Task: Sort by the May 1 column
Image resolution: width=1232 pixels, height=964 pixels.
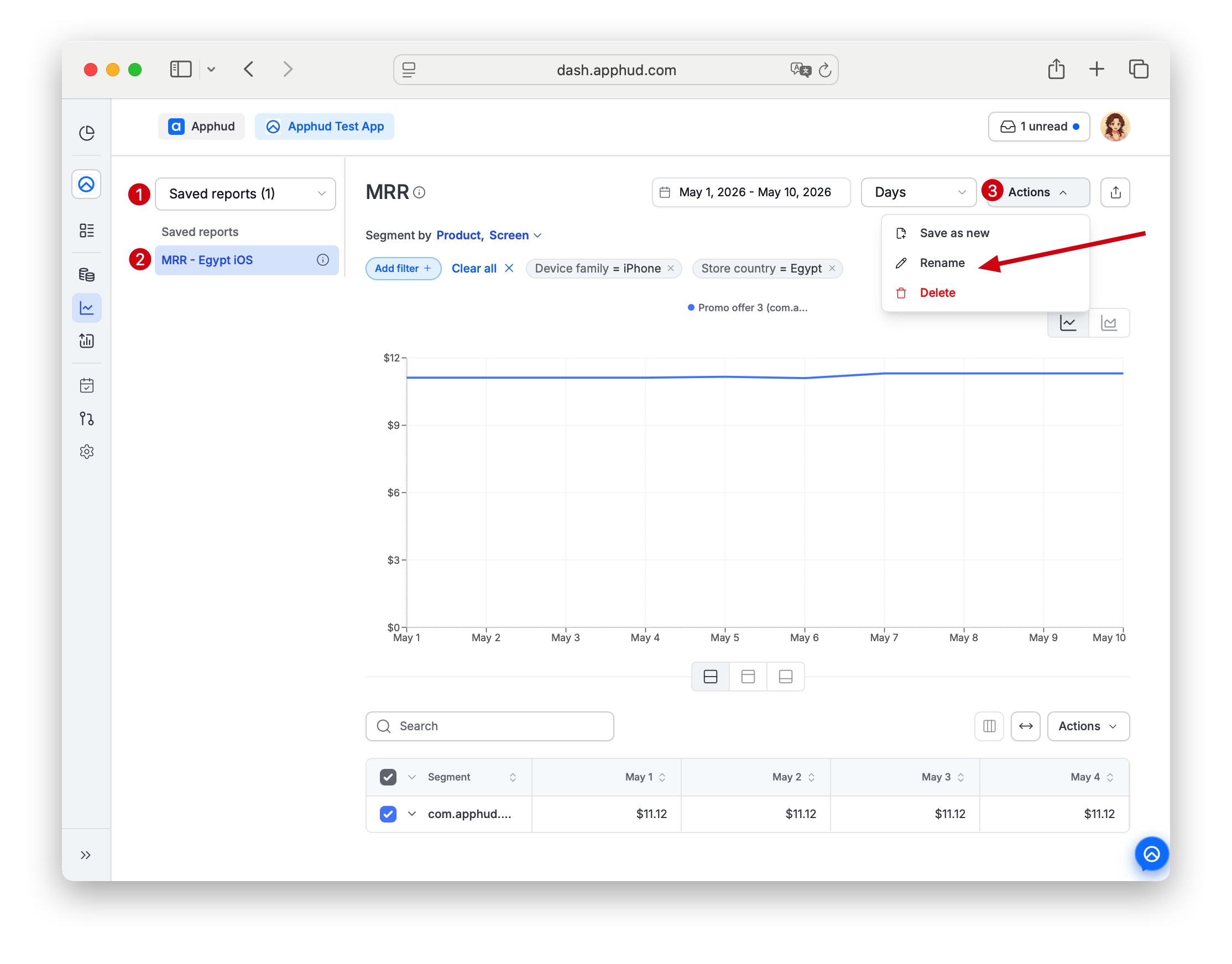Action: (x=662, y=777)
